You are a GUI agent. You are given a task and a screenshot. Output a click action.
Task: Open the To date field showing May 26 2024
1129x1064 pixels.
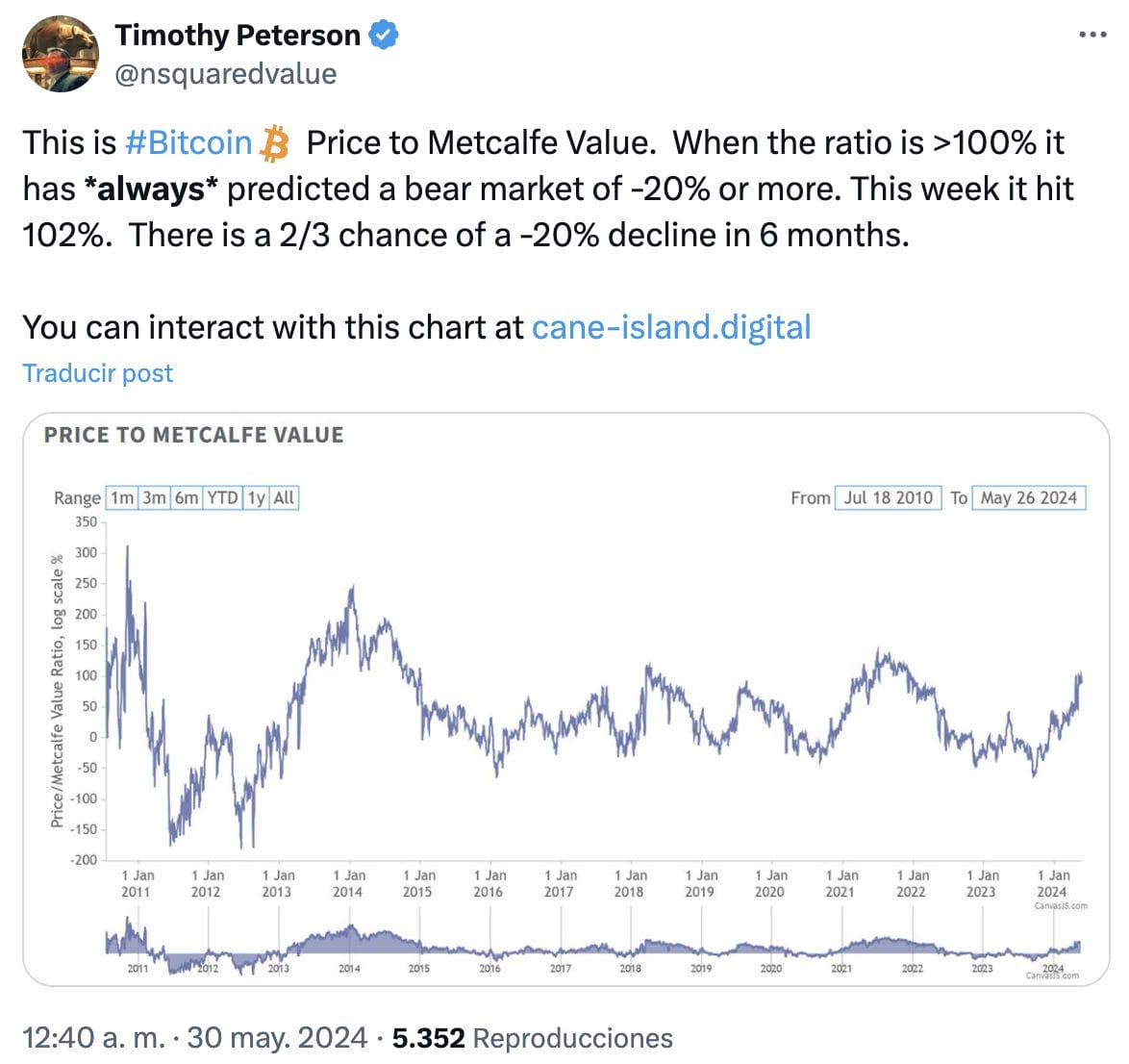tap(1027, 498)
